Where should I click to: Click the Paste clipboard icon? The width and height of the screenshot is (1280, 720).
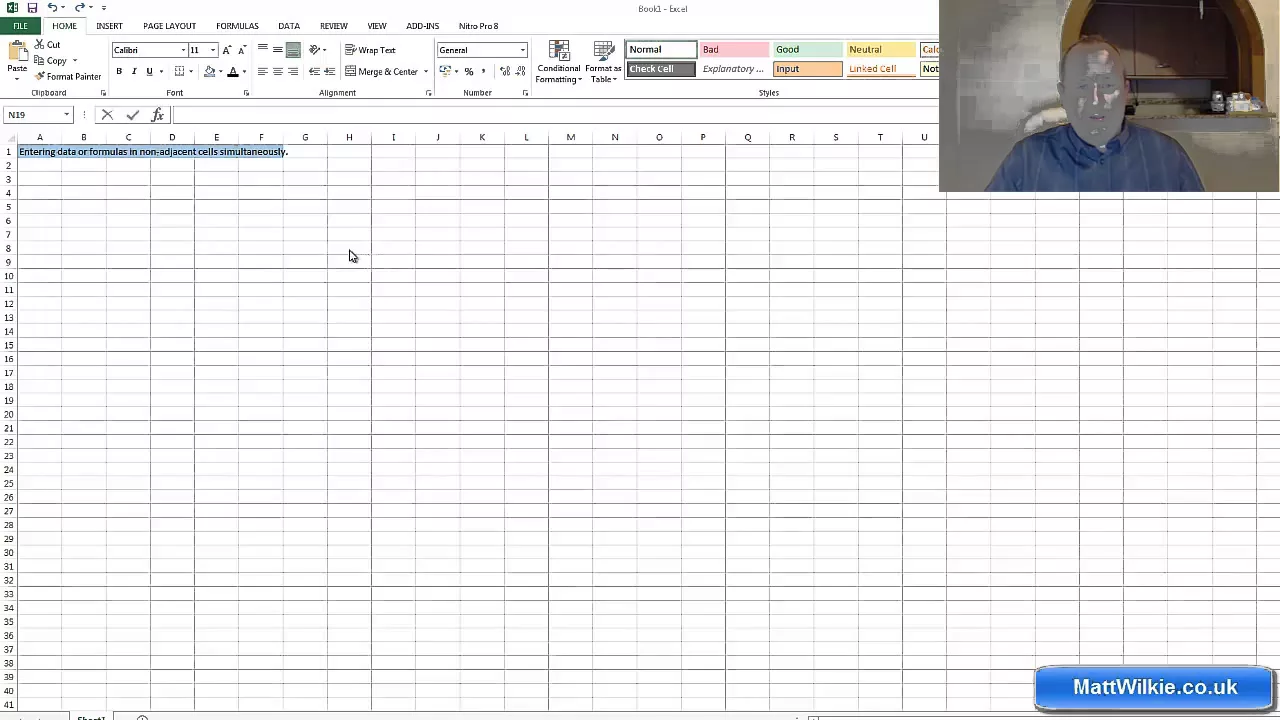17,52
